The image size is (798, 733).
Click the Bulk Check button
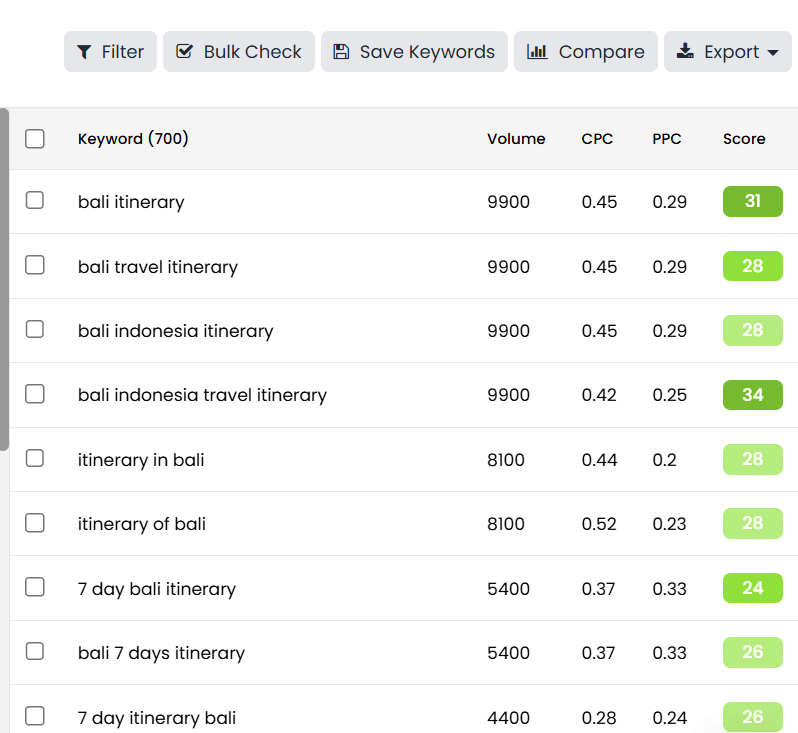[x=239, y=51]
